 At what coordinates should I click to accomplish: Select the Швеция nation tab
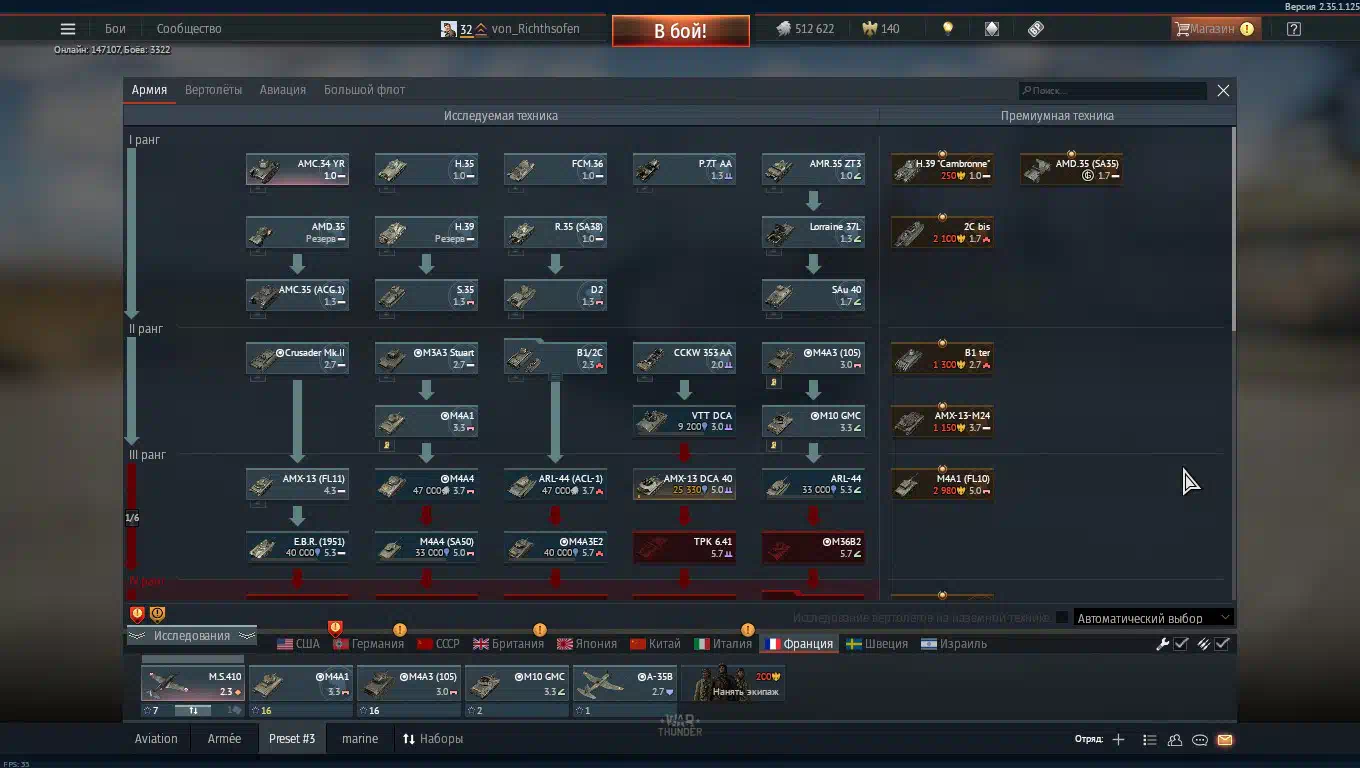[877, 644]
